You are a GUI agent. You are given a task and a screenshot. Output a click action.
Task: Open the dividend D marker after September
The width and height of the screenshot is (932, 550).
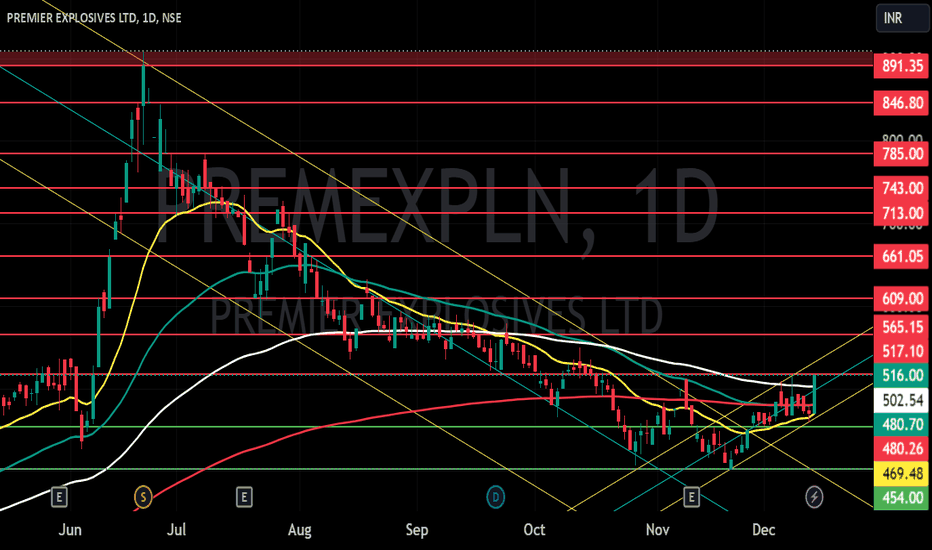(x=495, y=496)
